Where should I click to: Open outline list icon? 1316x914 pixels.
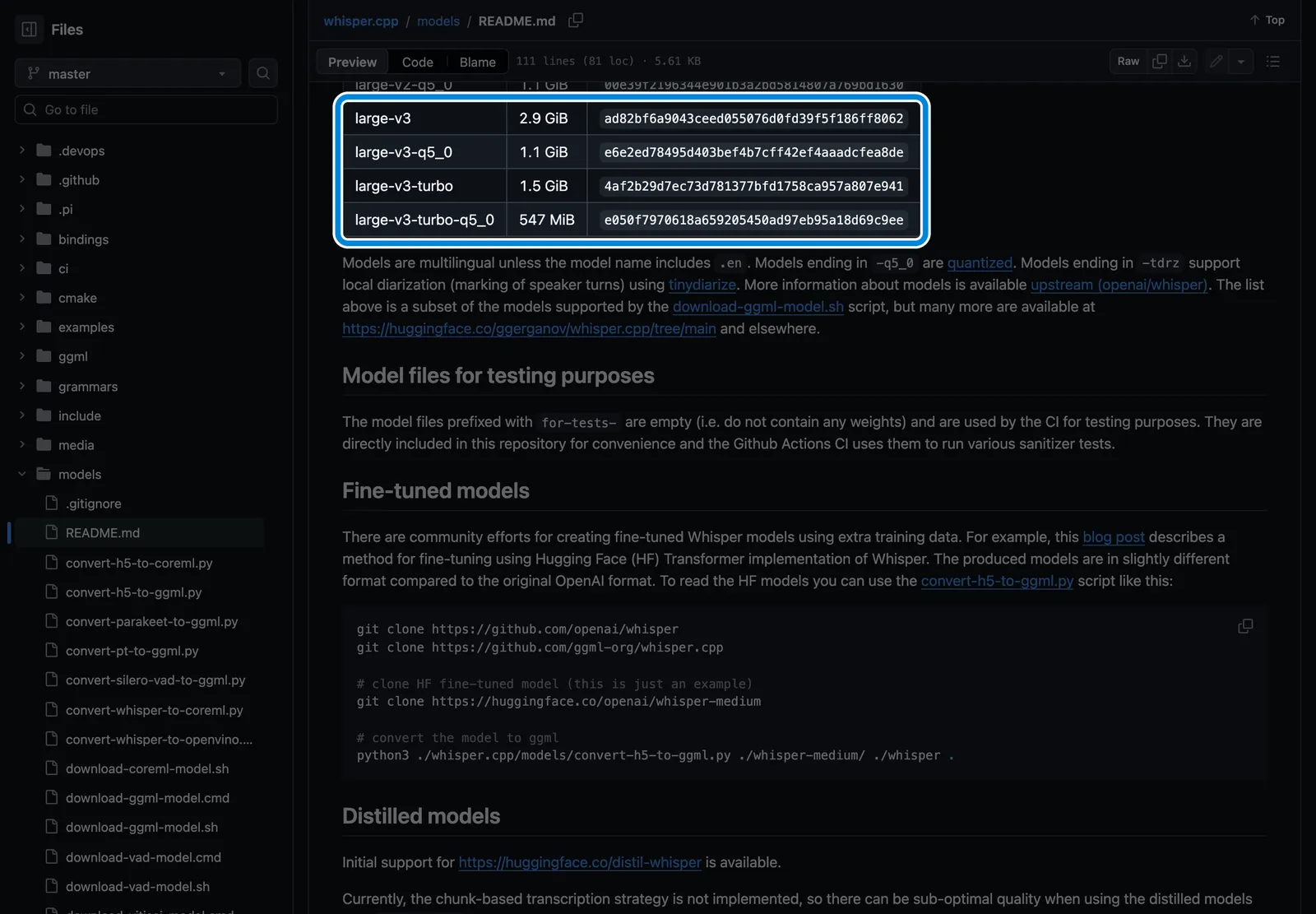point(1272,61)
